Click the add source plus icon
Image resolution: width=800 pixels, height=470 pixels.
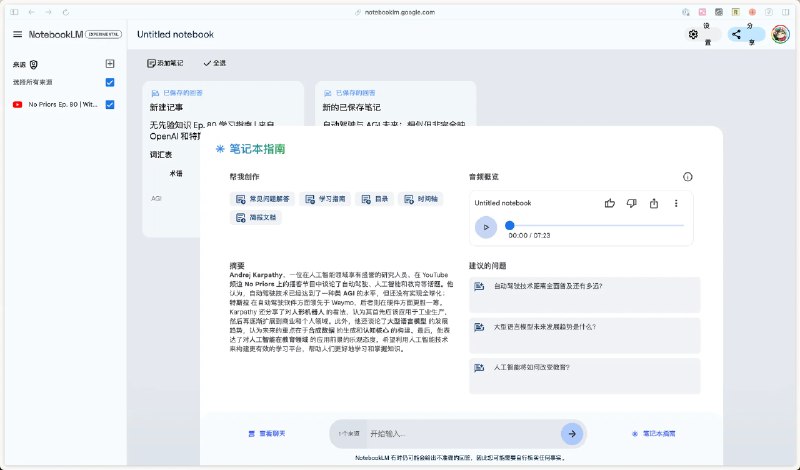(x=110, y=64)
